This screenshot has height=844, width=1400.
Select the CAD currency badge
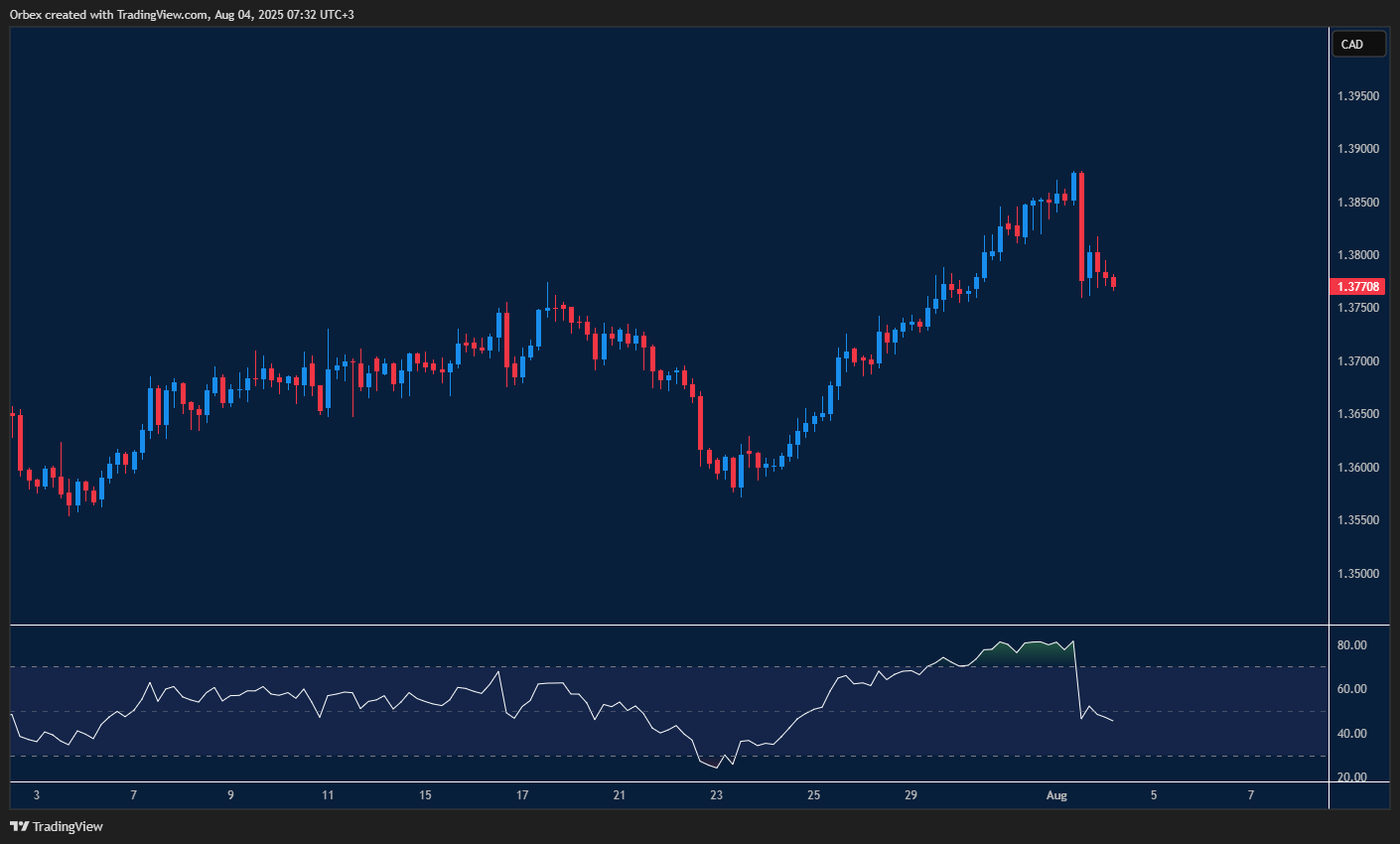click(x=1357, y=44)
